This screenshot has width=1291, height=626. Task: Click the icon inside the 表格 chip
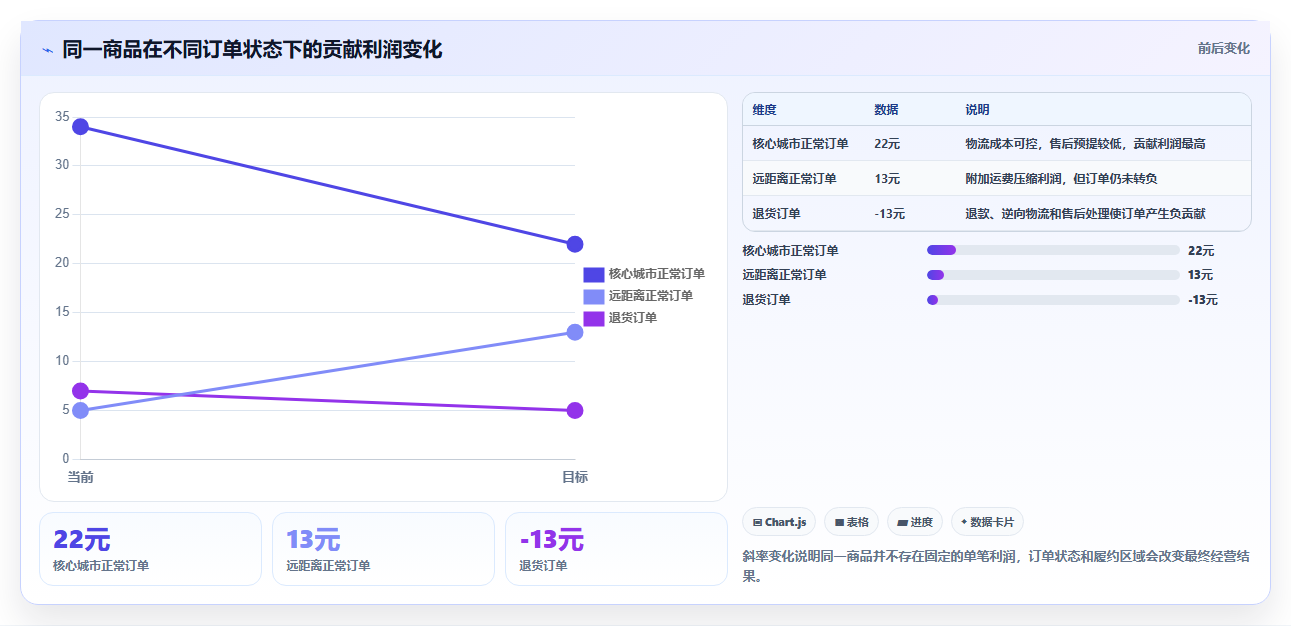pos(839,522)
